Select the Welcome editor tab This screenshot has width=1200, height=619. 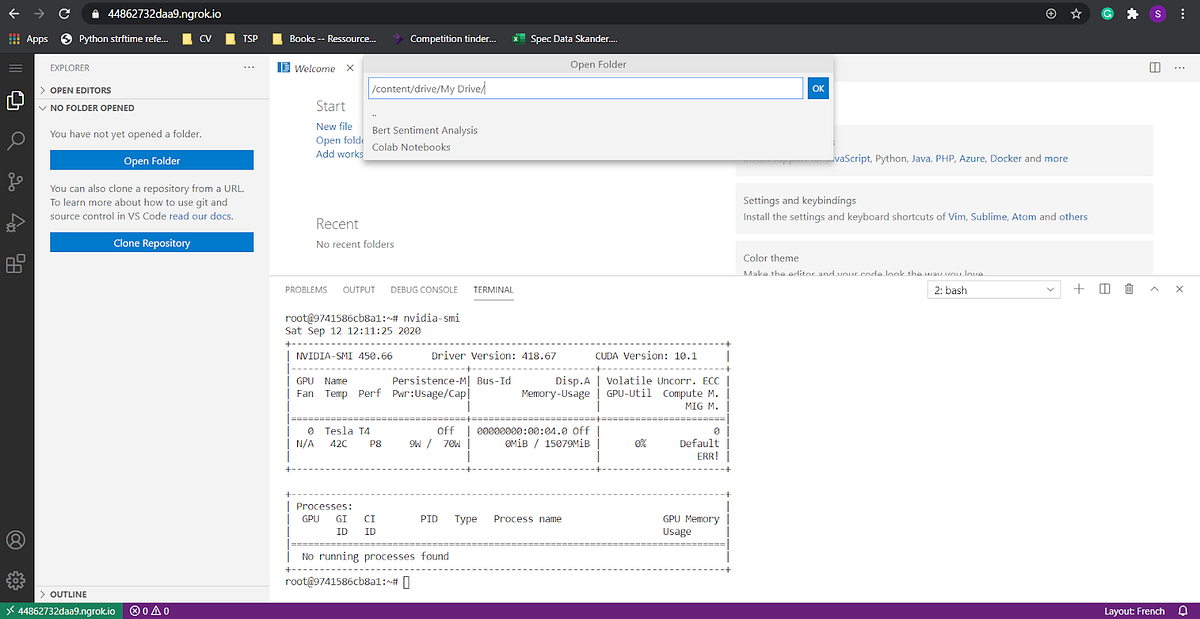point(313,68)
